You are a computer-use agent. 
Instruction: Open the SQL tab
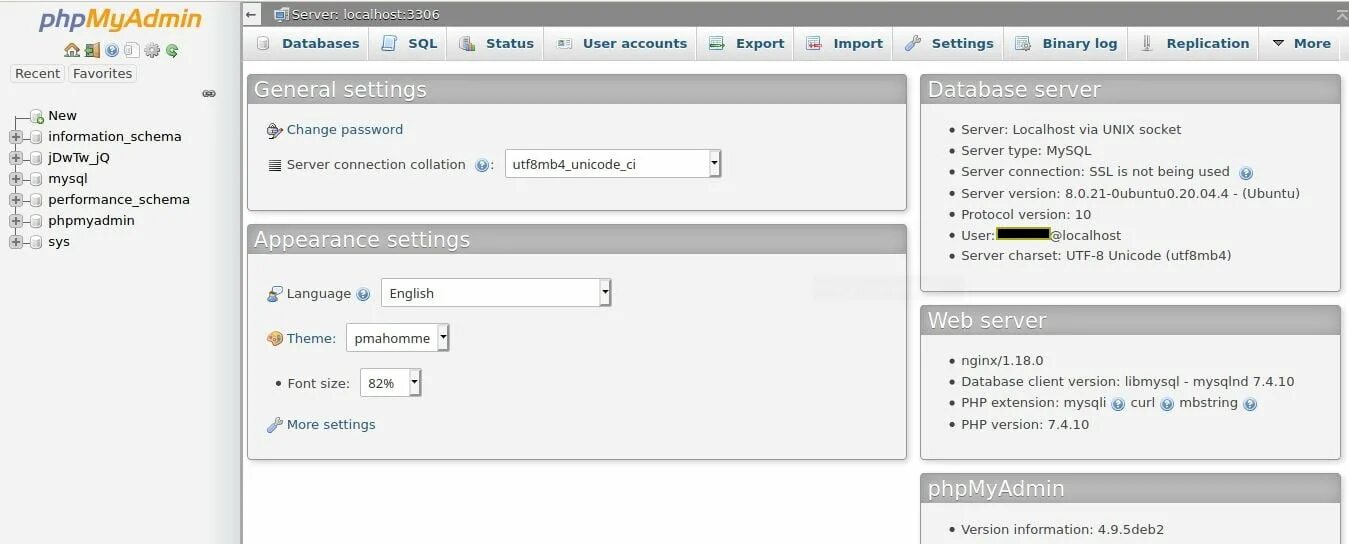tap(409, 43)
